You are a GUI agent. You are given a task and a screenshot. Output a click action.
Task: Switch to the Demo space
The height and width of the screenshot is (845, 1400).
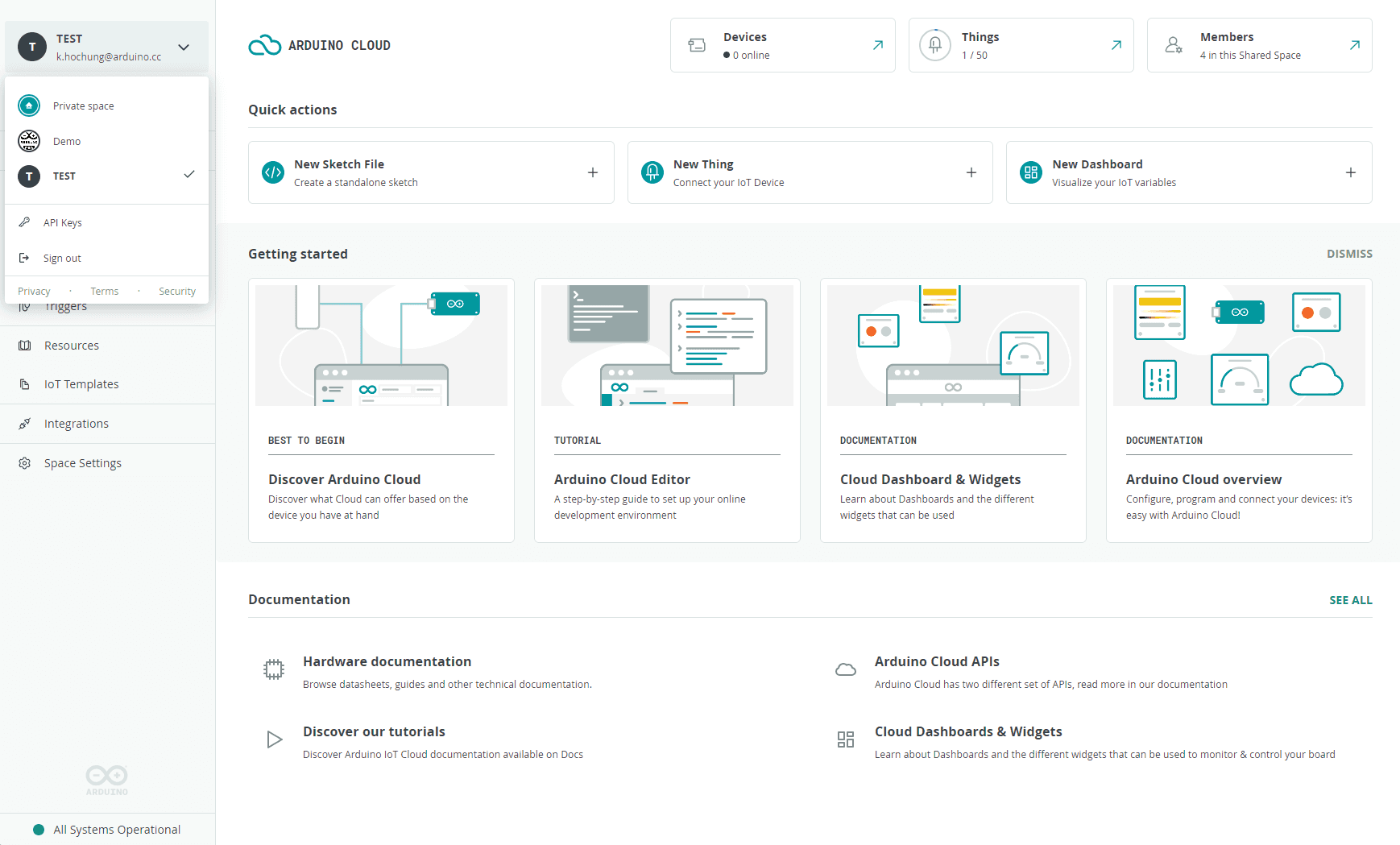[x=67, y=142]
